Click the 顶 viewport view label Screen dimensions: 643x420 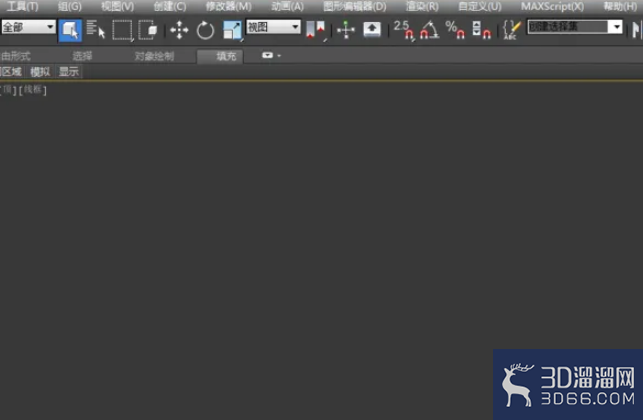7,89
